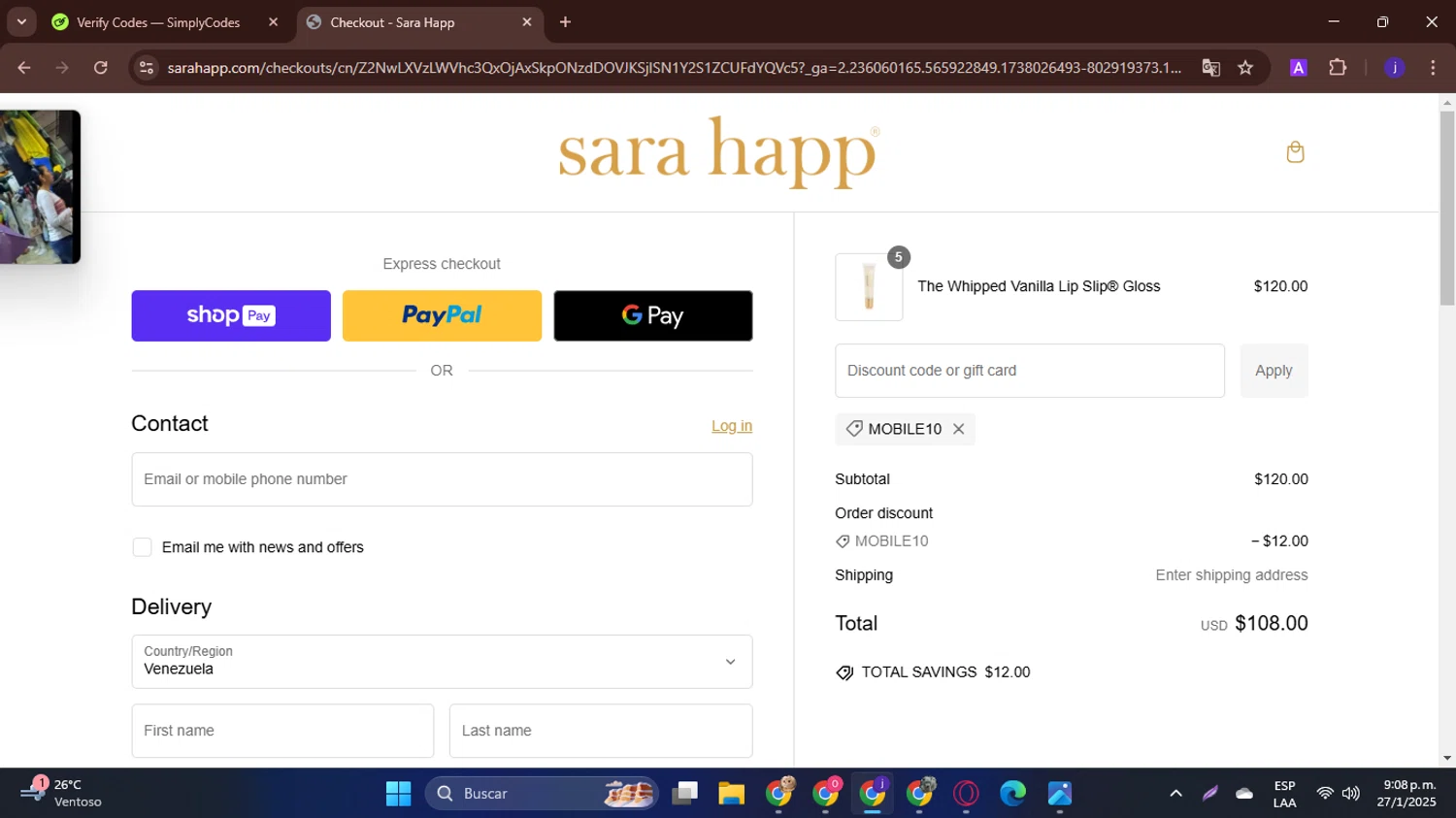Focus the Discount code or gift card field
1456x818 pixels.
1030,371
